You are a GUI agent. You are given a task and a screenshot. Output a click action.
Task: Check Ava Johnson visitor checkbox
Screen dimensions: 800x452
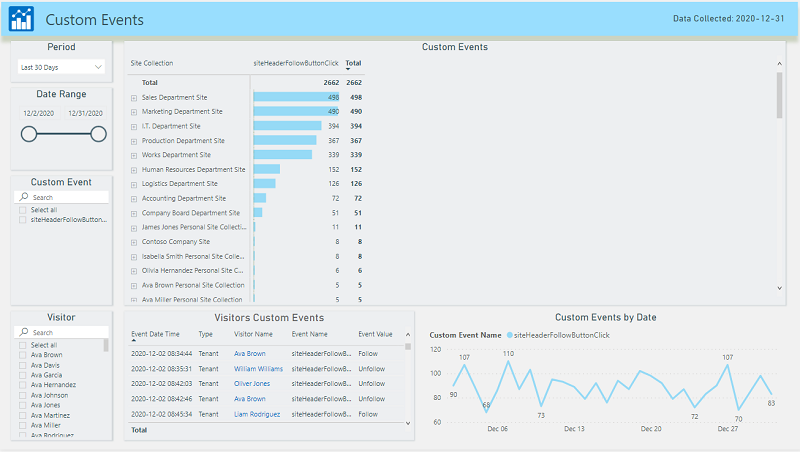pyautogui.click(x=22, y=395)
